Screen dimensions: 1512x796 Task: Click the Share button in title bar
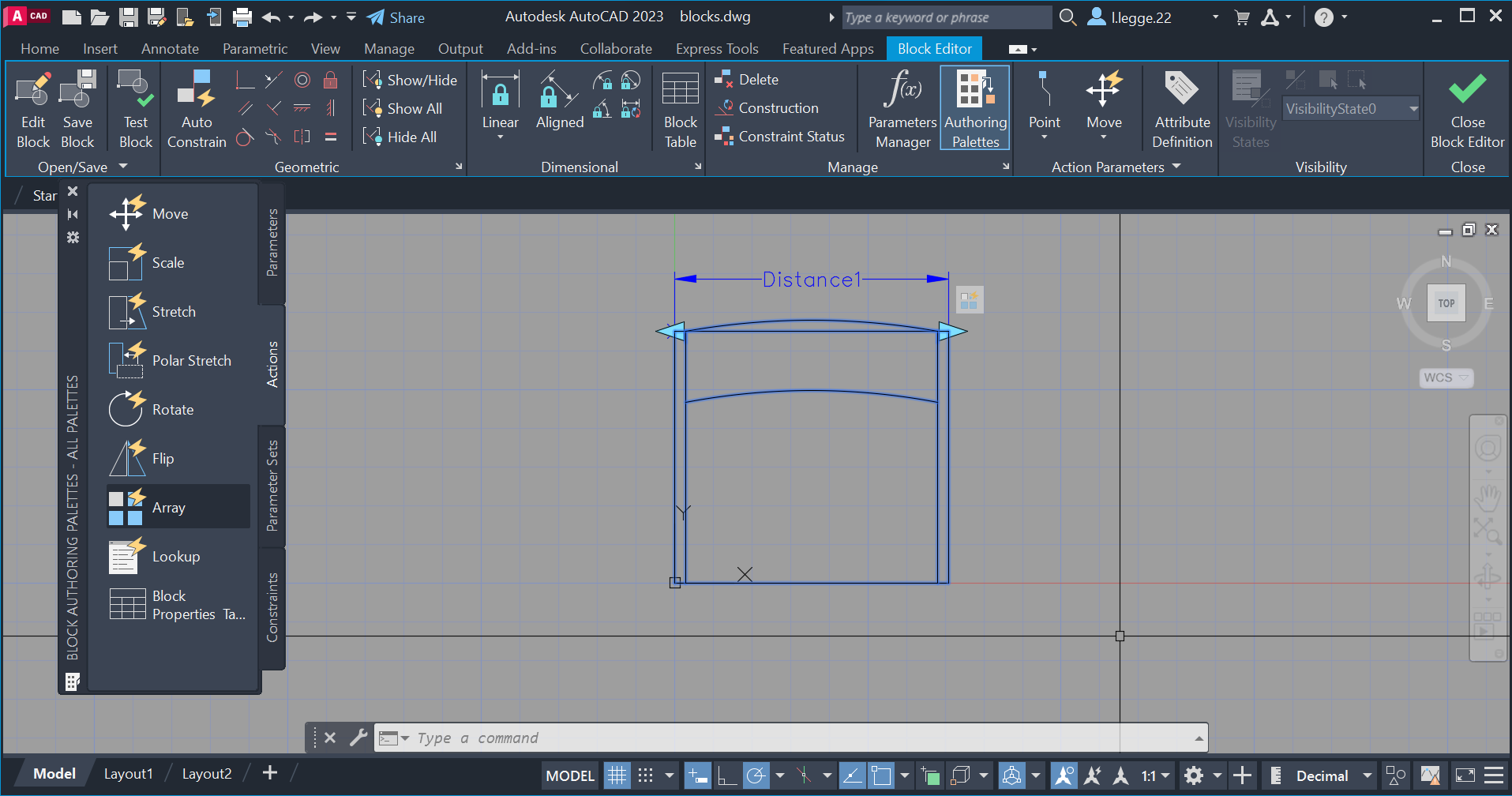point(396,17)
